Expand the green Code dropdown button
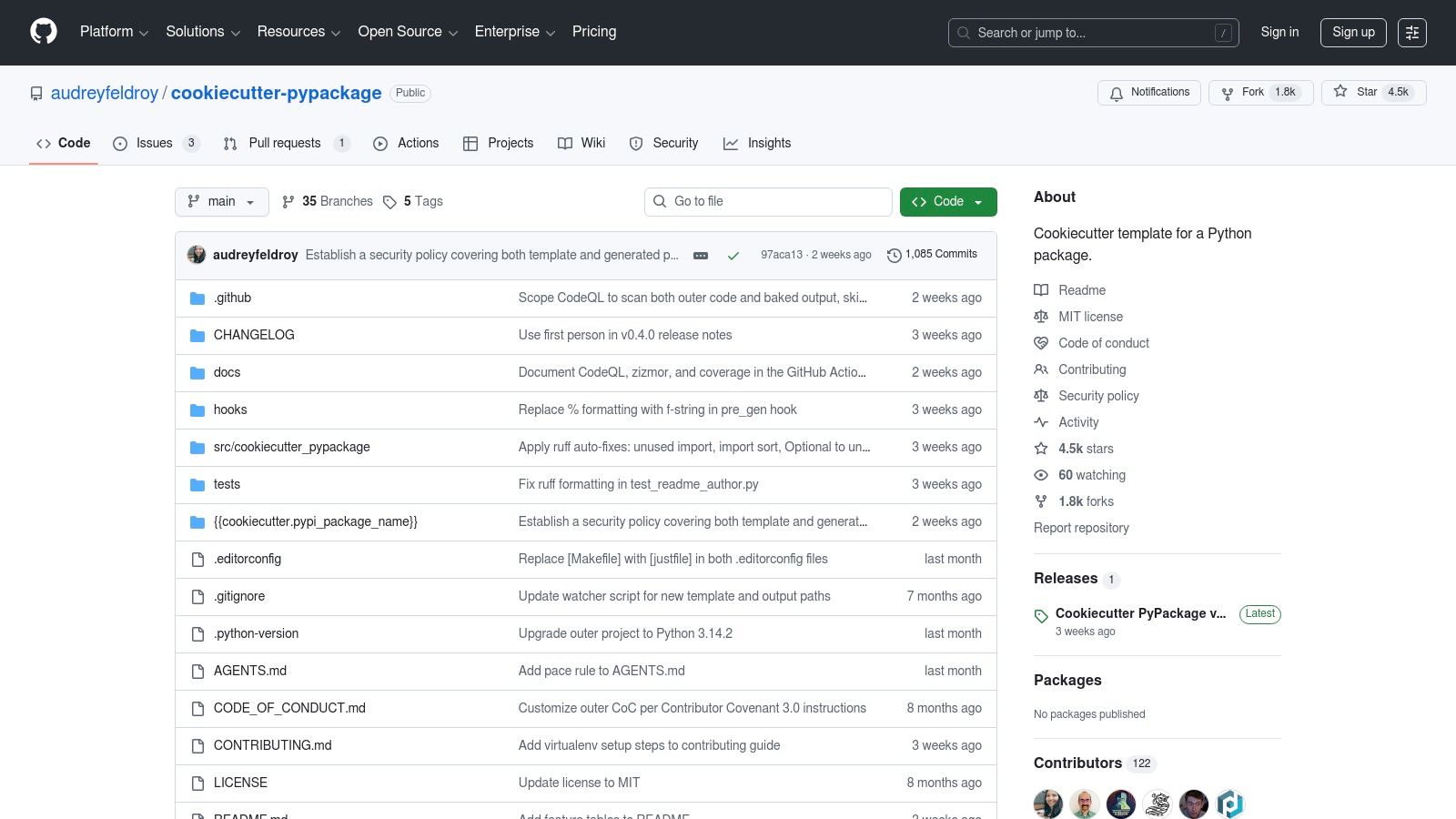 (947, 202)
